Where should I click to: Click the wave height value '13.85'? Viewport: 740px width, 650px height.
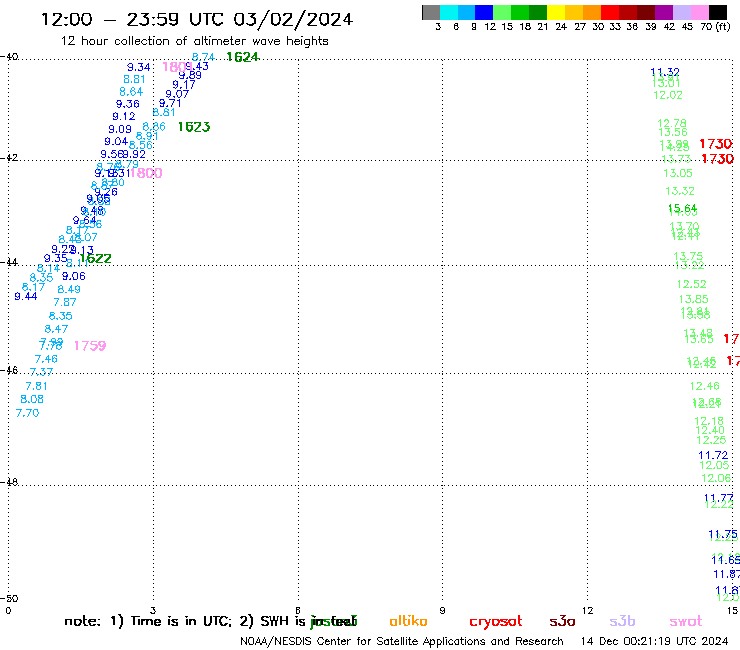click(x=693, y=299)
